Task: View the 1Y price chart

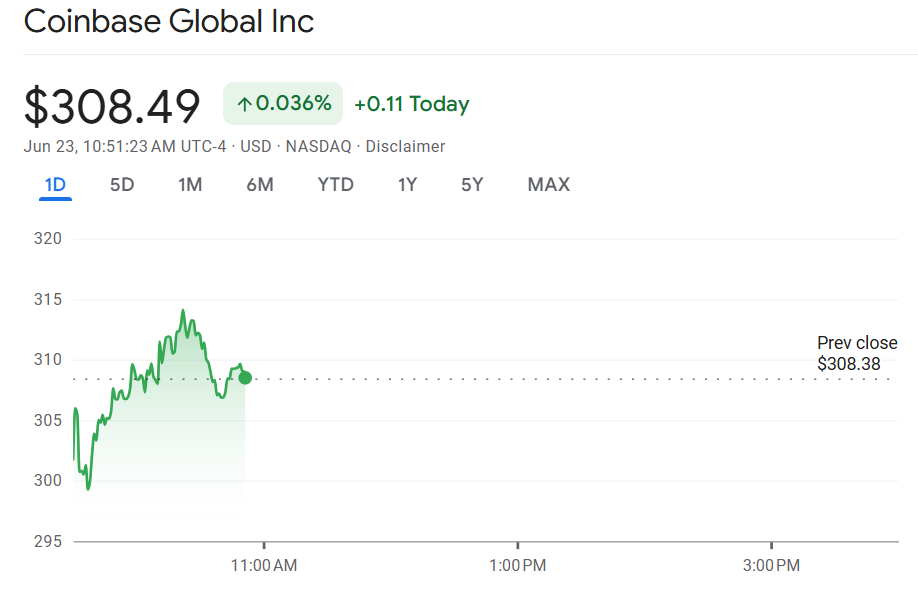Action: click(x=407, y=185)
